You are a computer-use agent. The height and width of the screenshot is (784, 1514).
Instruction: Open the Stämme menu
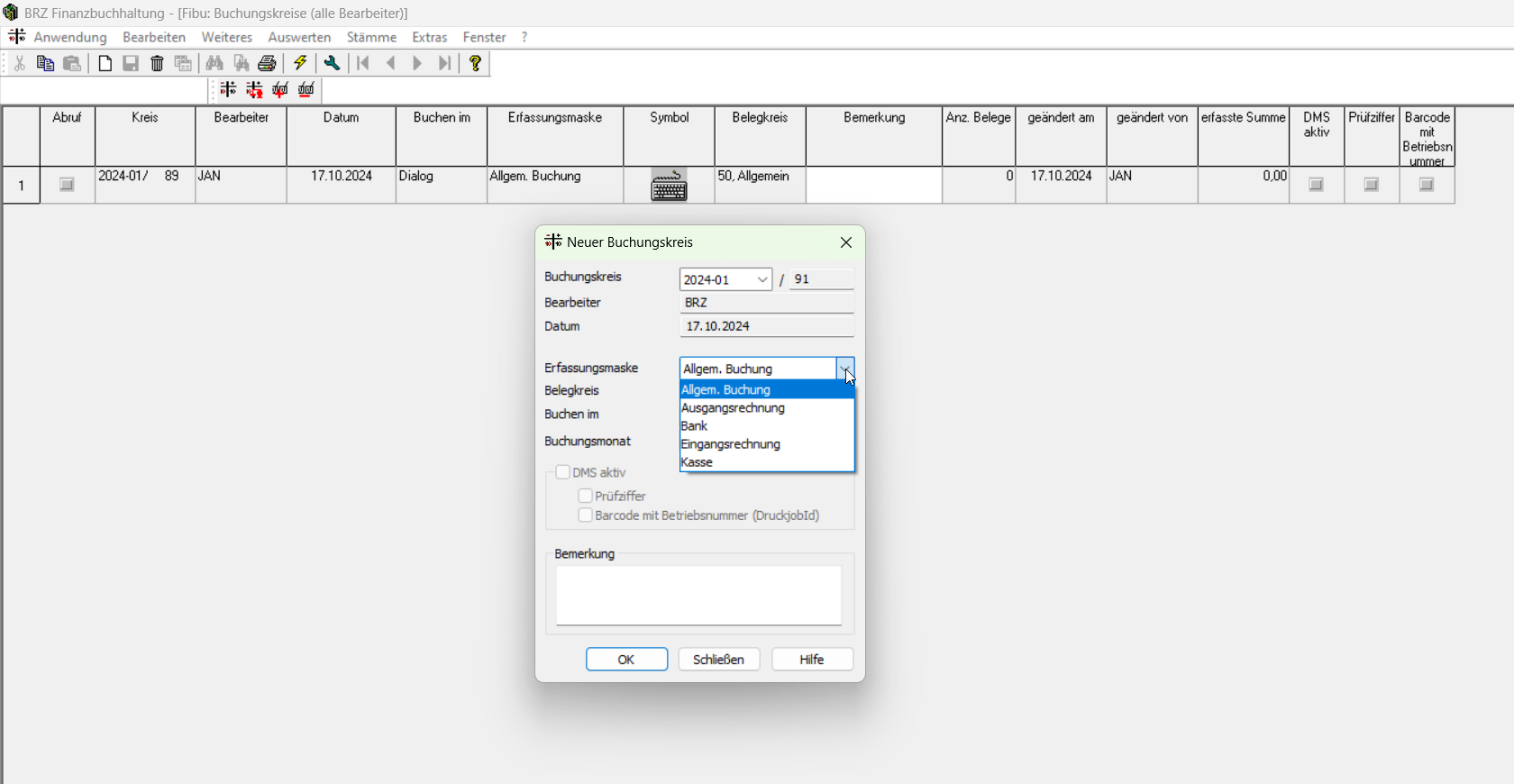pyautogui.click(x=371, y=38)
